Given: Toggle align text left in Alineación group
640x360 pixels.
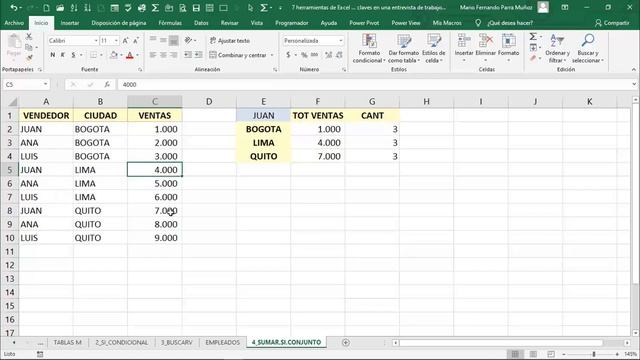Looking at the screenshot, I should click(153, 55).
